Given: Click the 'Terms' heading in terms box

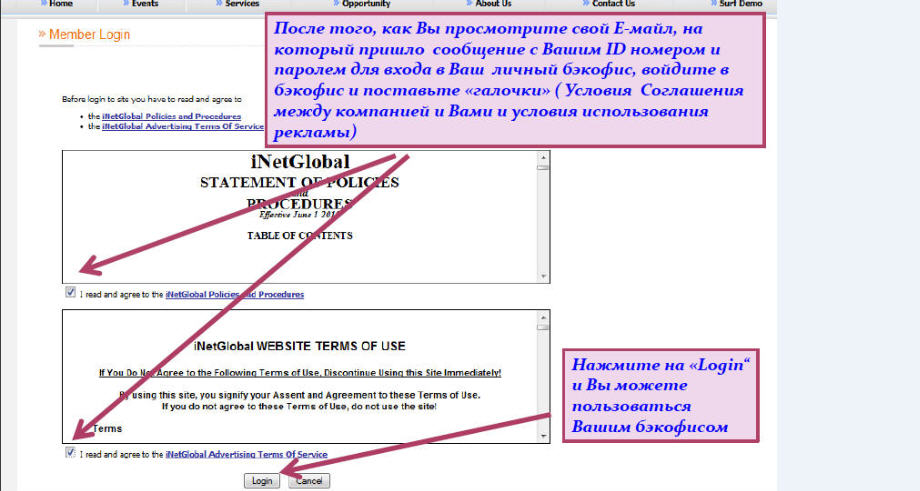Looking at the screenshot, I should pos(107,429).
